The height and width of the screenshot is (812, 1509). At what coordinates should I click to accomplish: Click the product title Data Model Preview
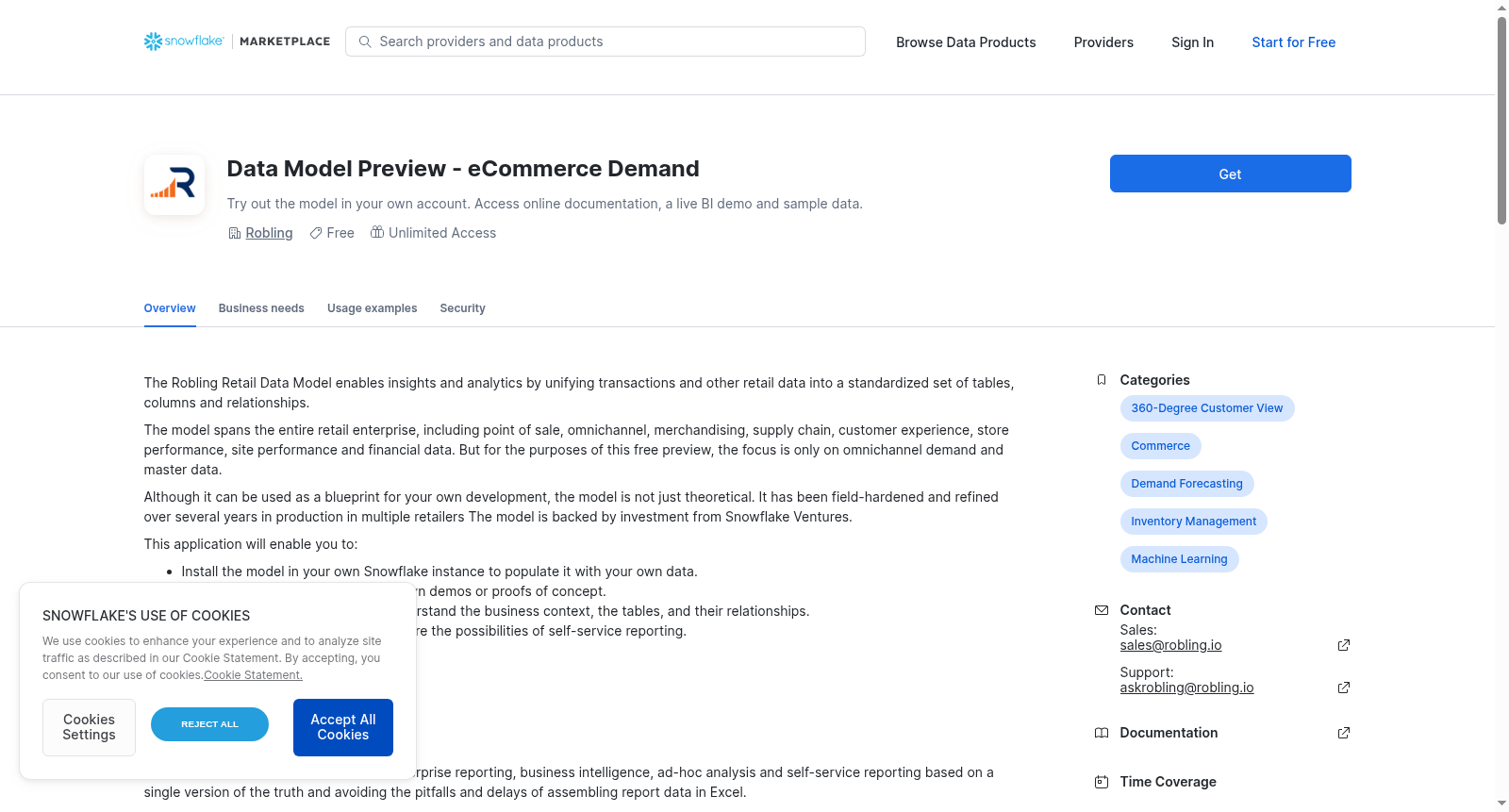[x=463, y=169]
